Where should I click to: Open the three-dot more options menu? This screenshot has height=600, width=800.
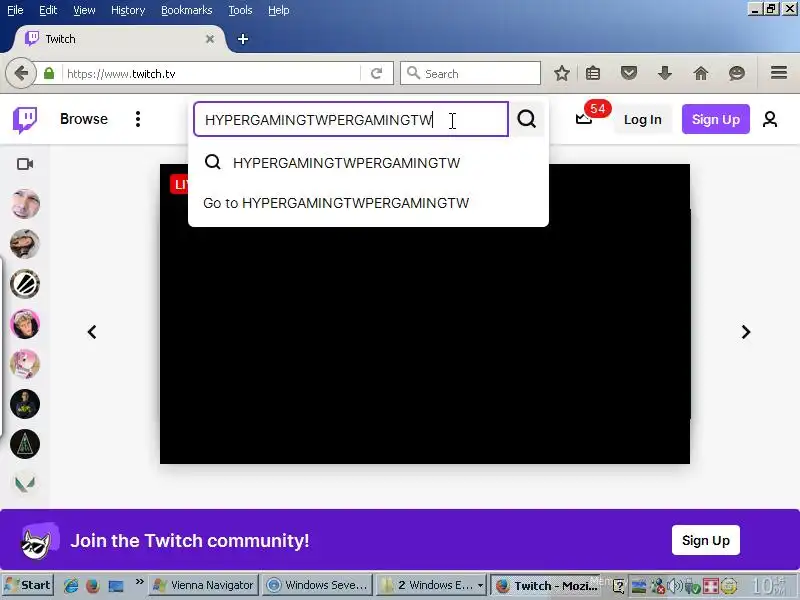tap(138, 119)
